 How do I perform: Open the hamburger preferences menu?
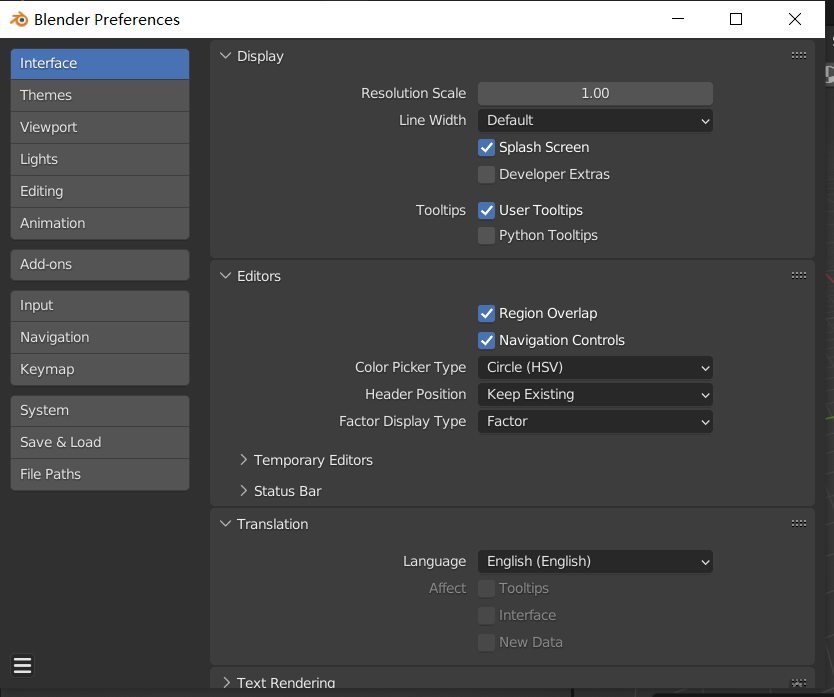(23, 666)
